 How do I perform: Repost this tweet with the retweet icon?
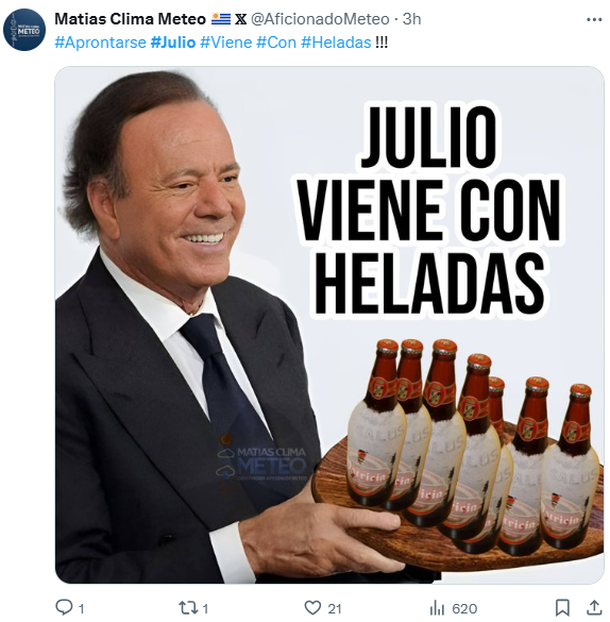[x=188, y=607]
